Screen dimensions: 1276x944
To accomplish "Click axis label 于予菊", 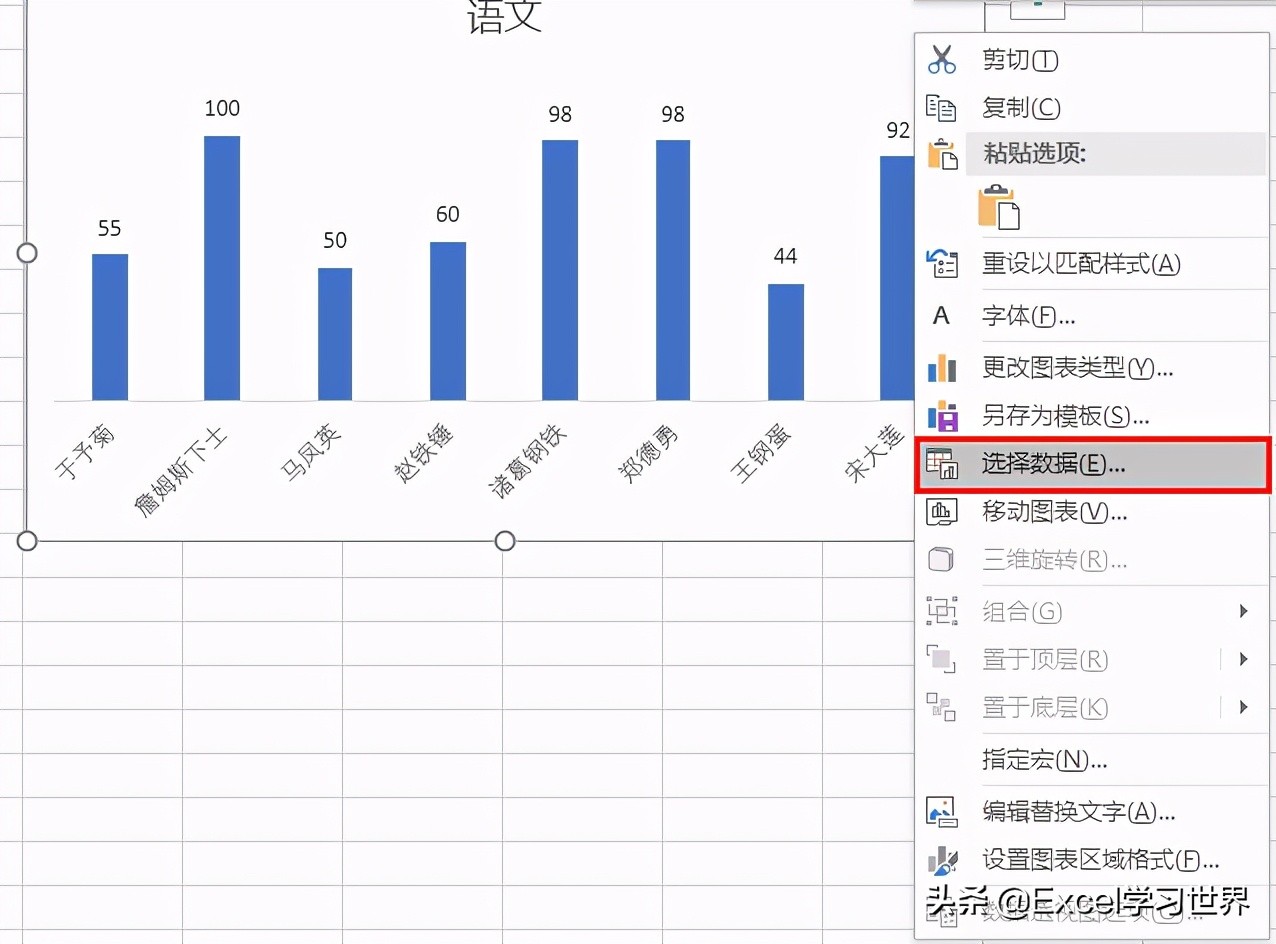I will 85,451.
